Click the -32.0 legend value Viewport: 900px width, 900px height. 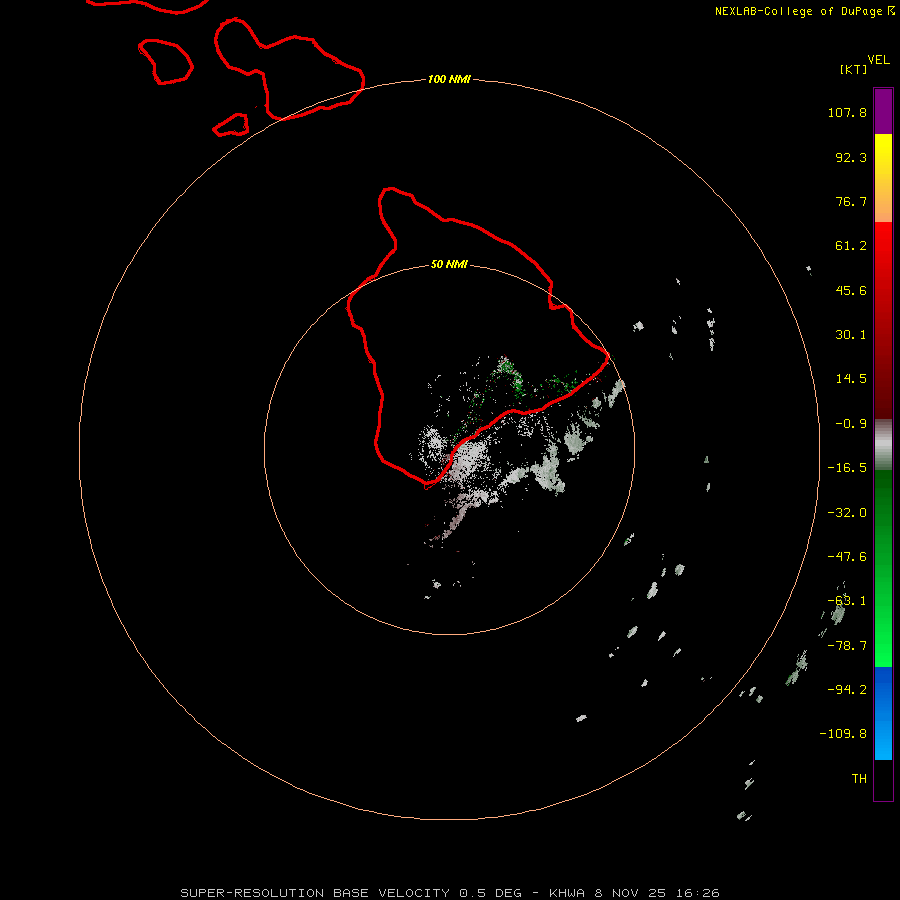click(847, 513)
